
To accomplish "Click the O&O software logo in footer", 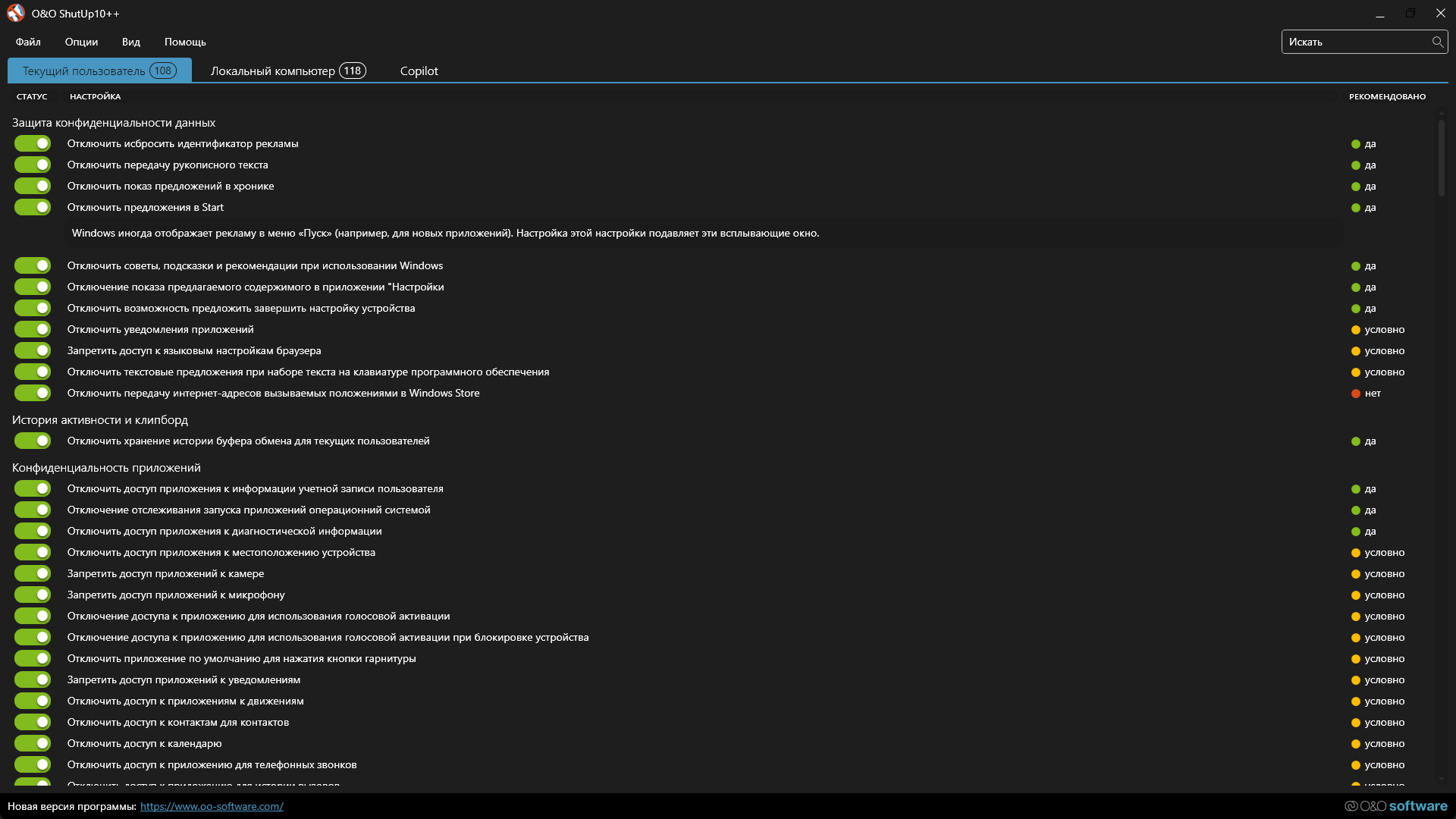I will [x=1395, y=806].
